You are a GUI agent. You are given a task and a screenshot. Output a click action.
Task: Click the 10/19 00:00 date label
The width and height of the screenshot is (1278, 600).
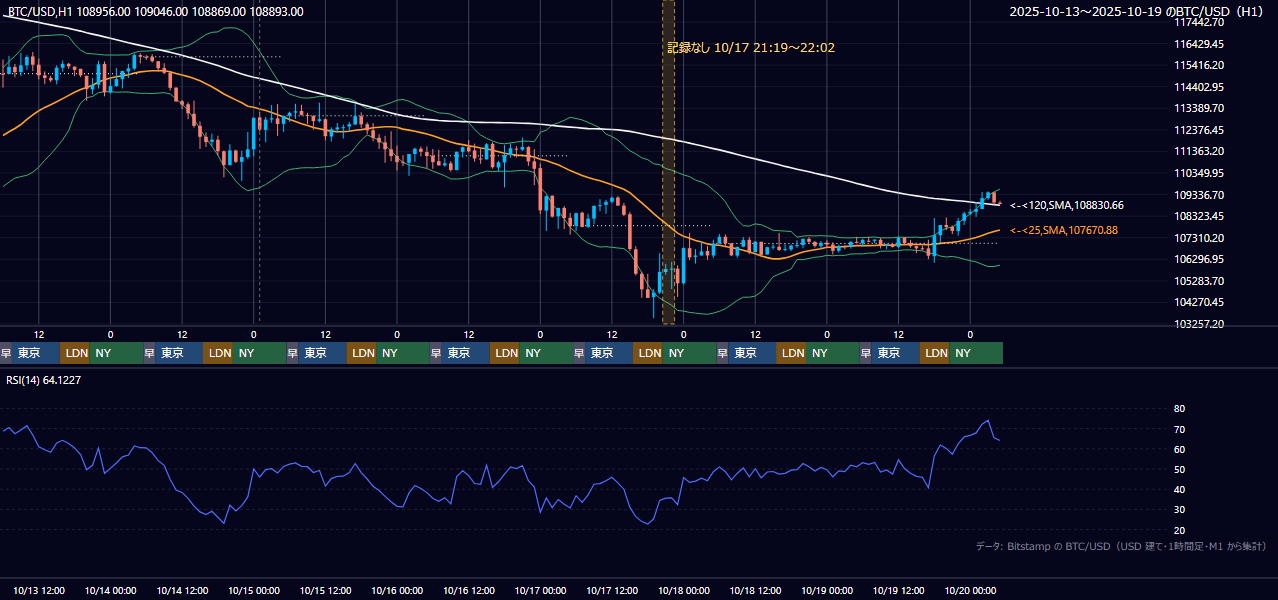point(827,590)
